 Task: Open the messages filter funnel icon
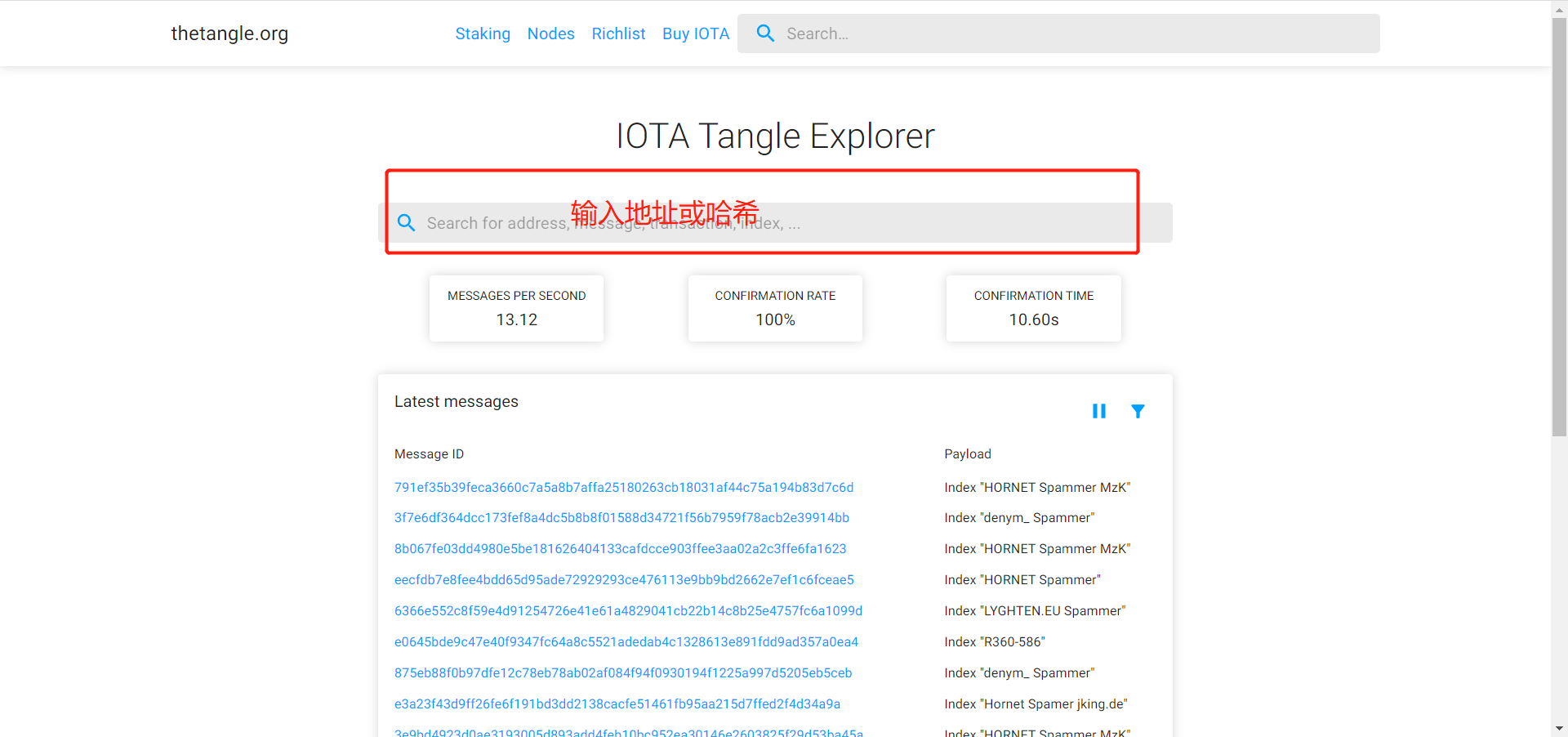tap(1138, 411)
